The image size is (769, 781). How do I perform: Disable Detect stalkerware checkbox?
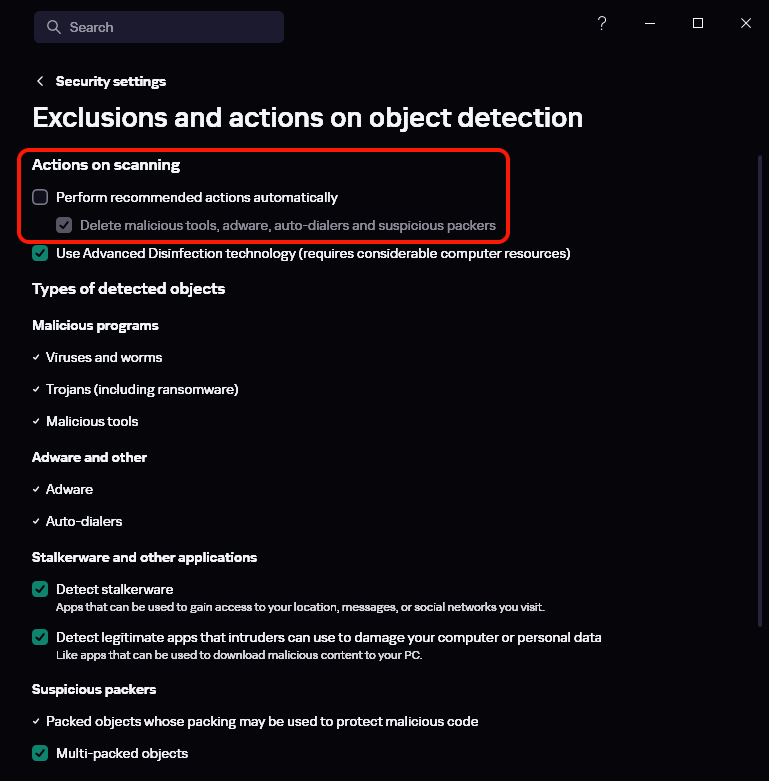coord(40,589)
